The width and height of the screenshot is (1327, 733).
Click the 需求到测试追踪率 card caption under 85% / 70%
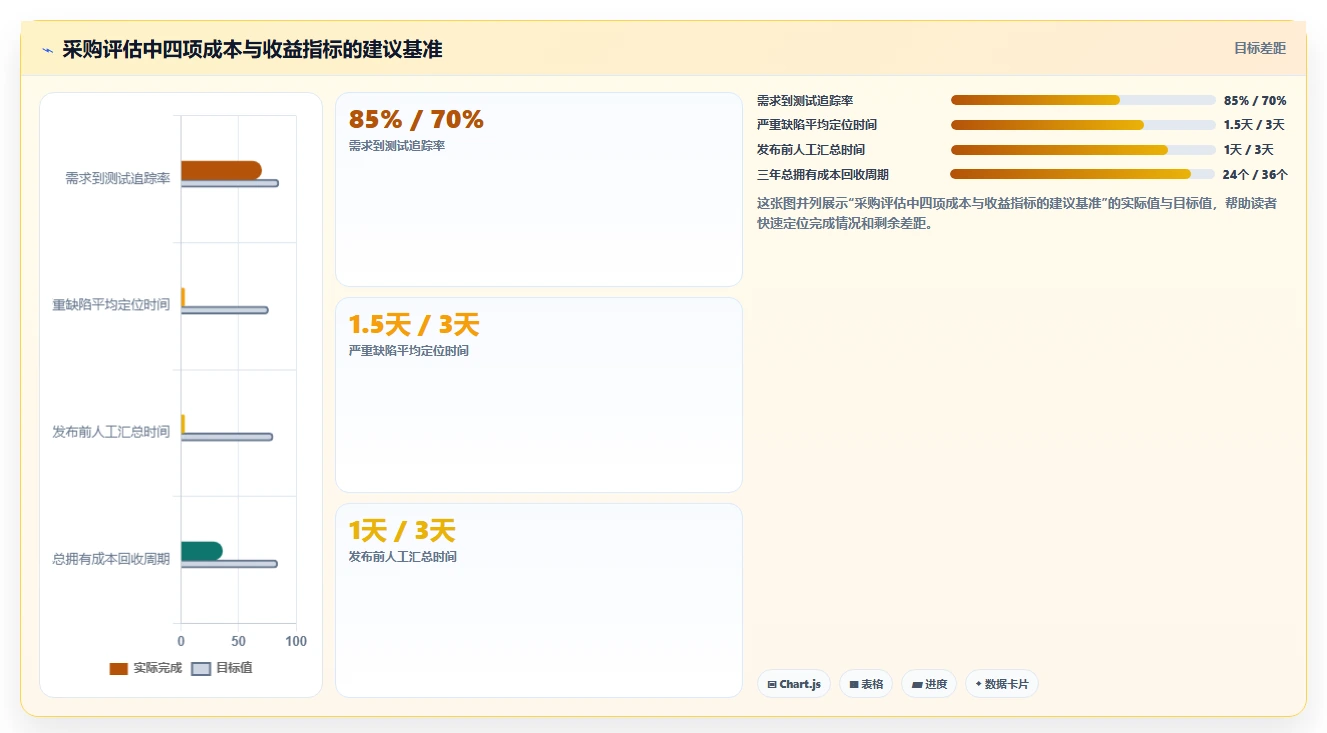(397, 146)
